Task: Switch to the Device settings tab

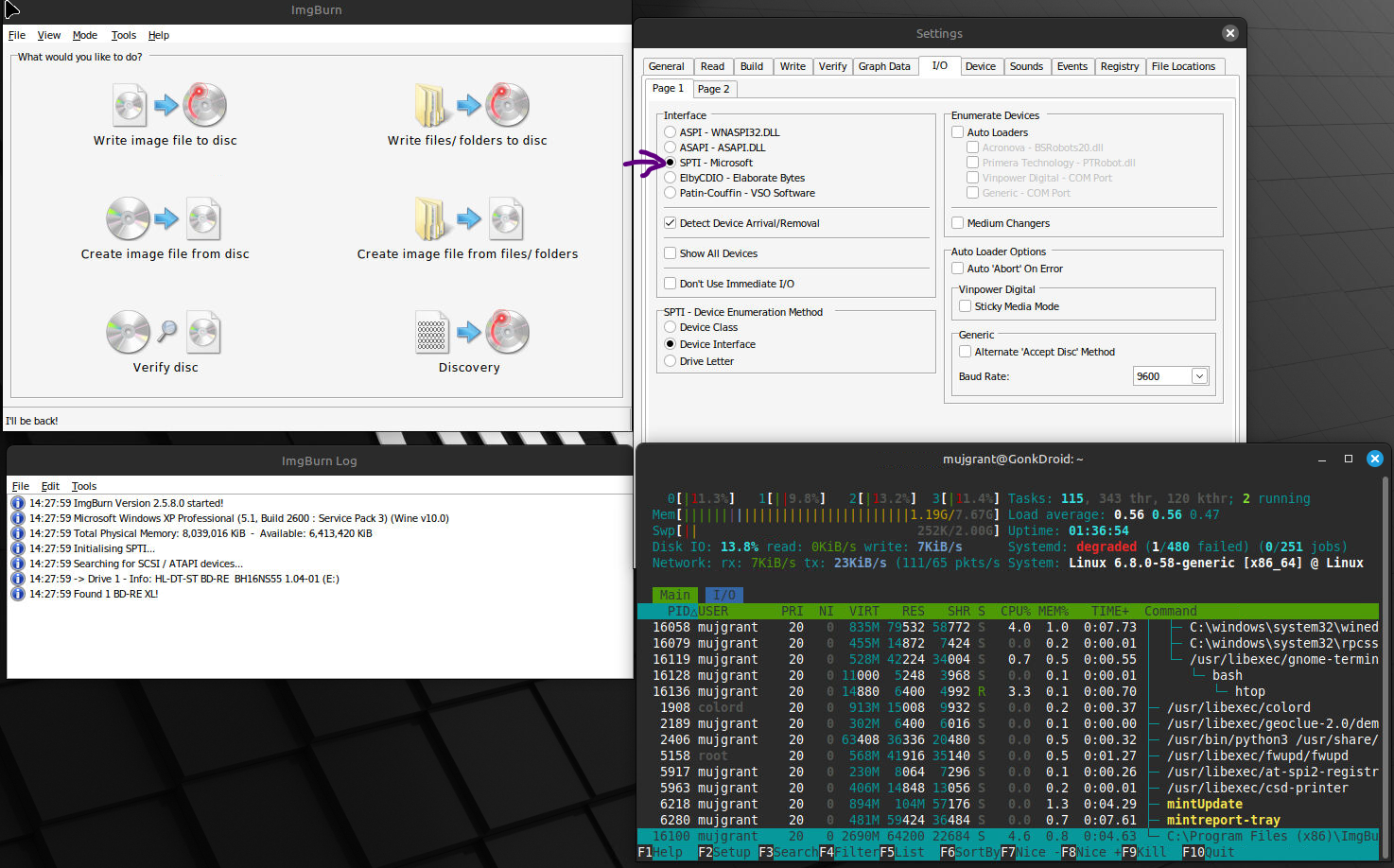Action: [981, 66]
